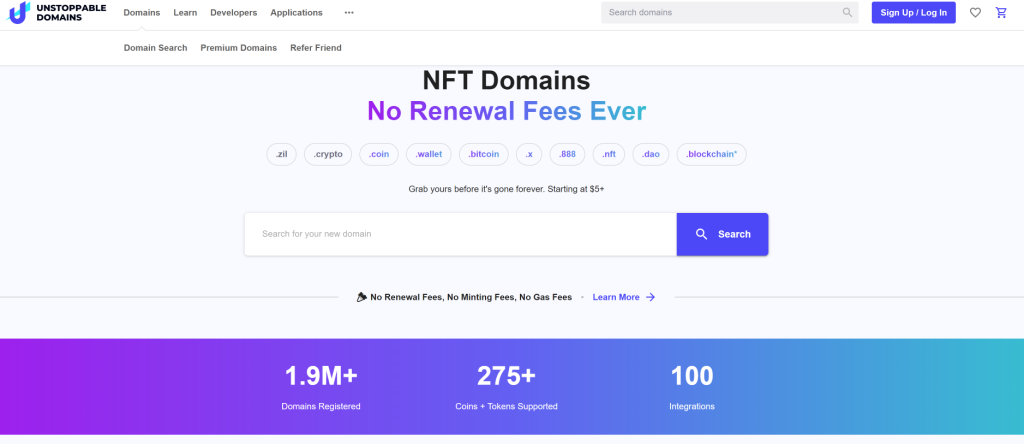Expand the Learn navigation menu
1024x444 pixels.
(185, 13)
